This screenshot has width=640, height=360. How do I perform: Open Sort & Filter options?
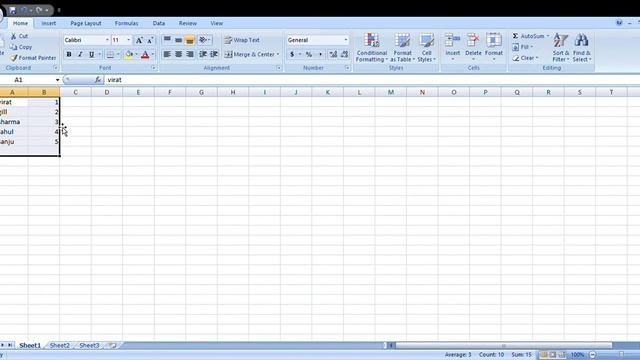(x=561, y=48)
